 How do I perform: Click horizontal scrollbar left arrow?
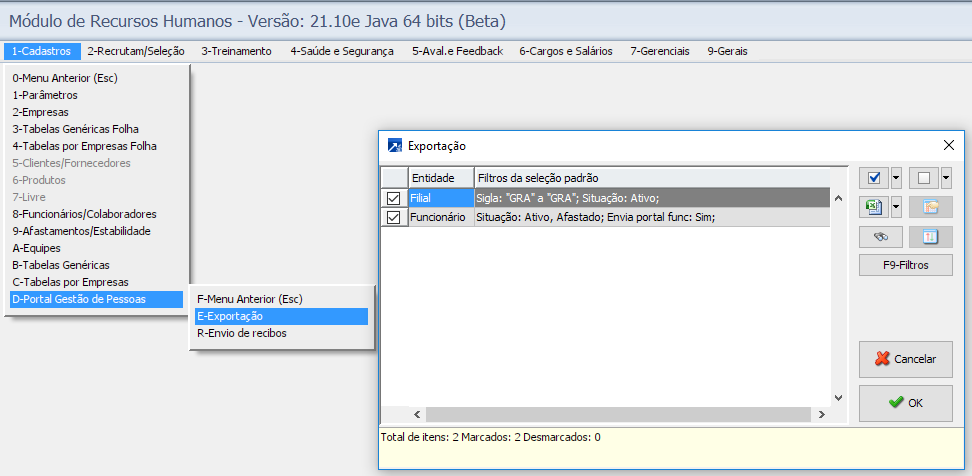[417, 414]
